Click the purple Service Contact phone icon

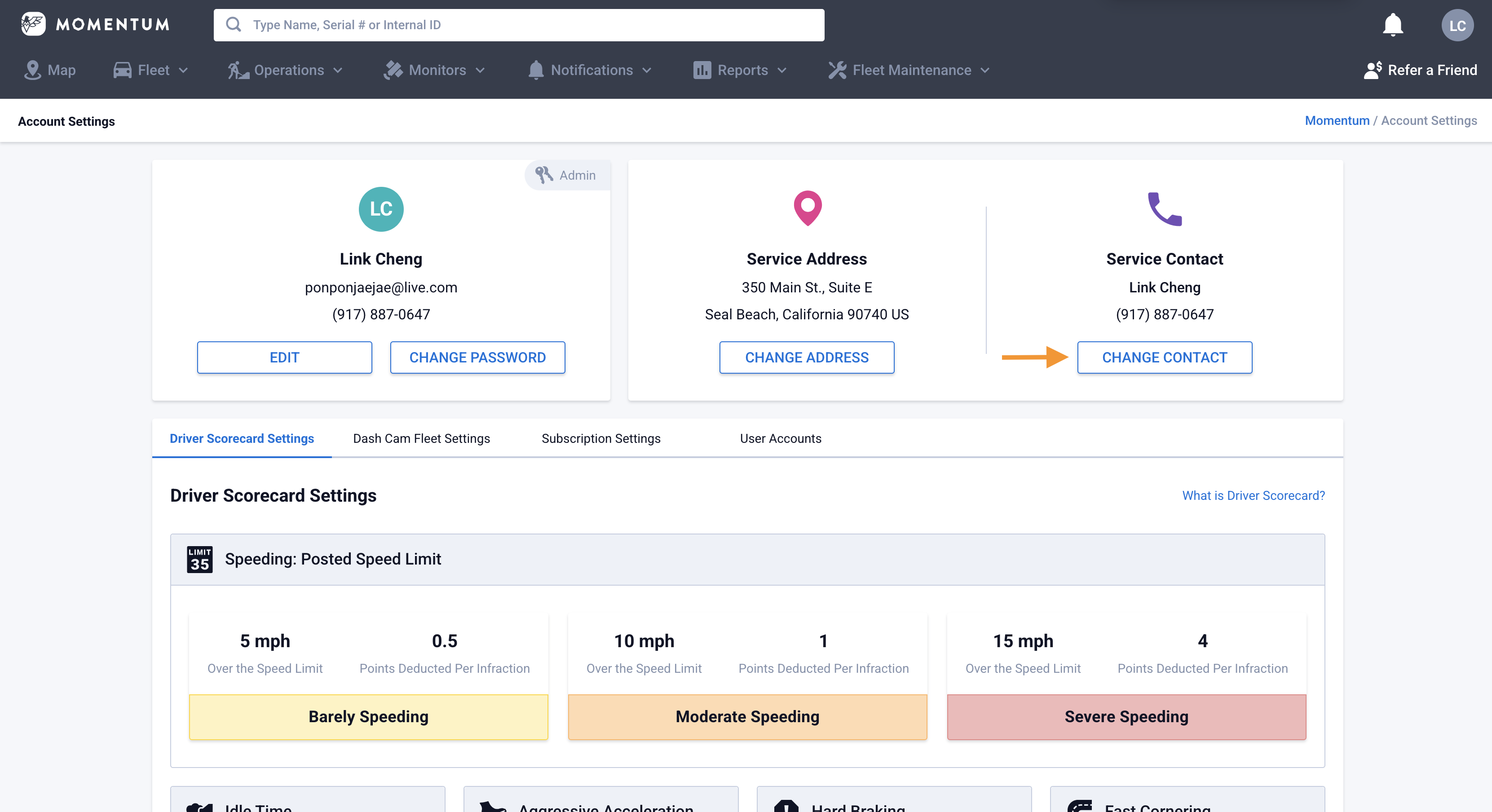tap(1164, 209)
